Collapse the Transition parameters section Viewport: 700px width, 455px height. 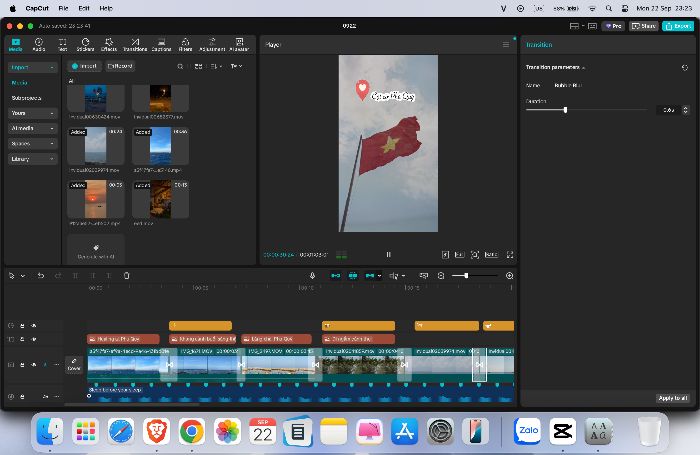[x=583, y=67]
